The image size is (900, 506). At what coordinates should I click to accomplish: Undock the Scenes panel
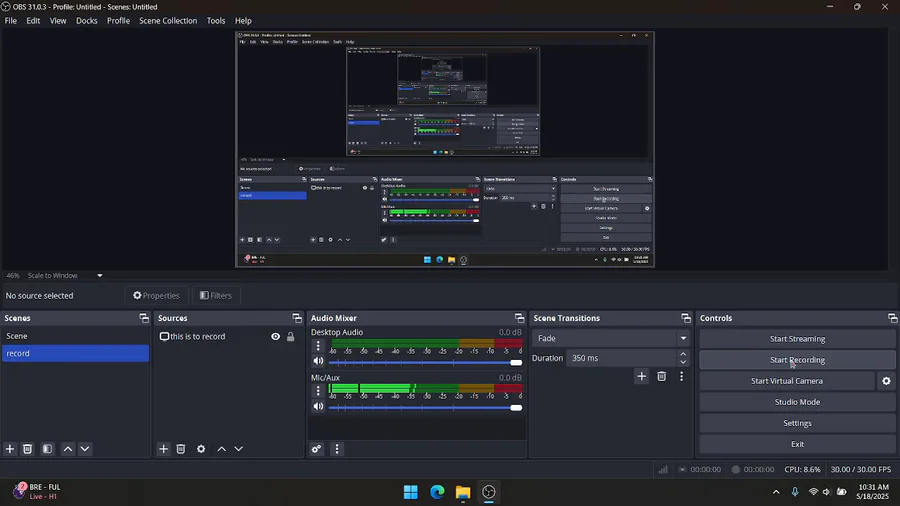[143, 318]
